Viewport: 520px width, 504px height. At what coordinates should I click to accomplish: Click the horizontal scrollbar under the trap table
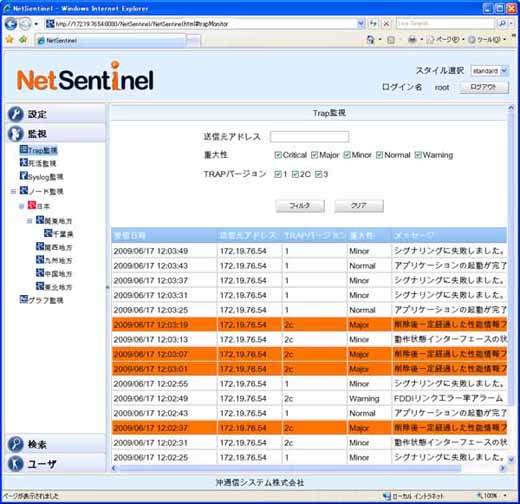(x=289, y=468)
